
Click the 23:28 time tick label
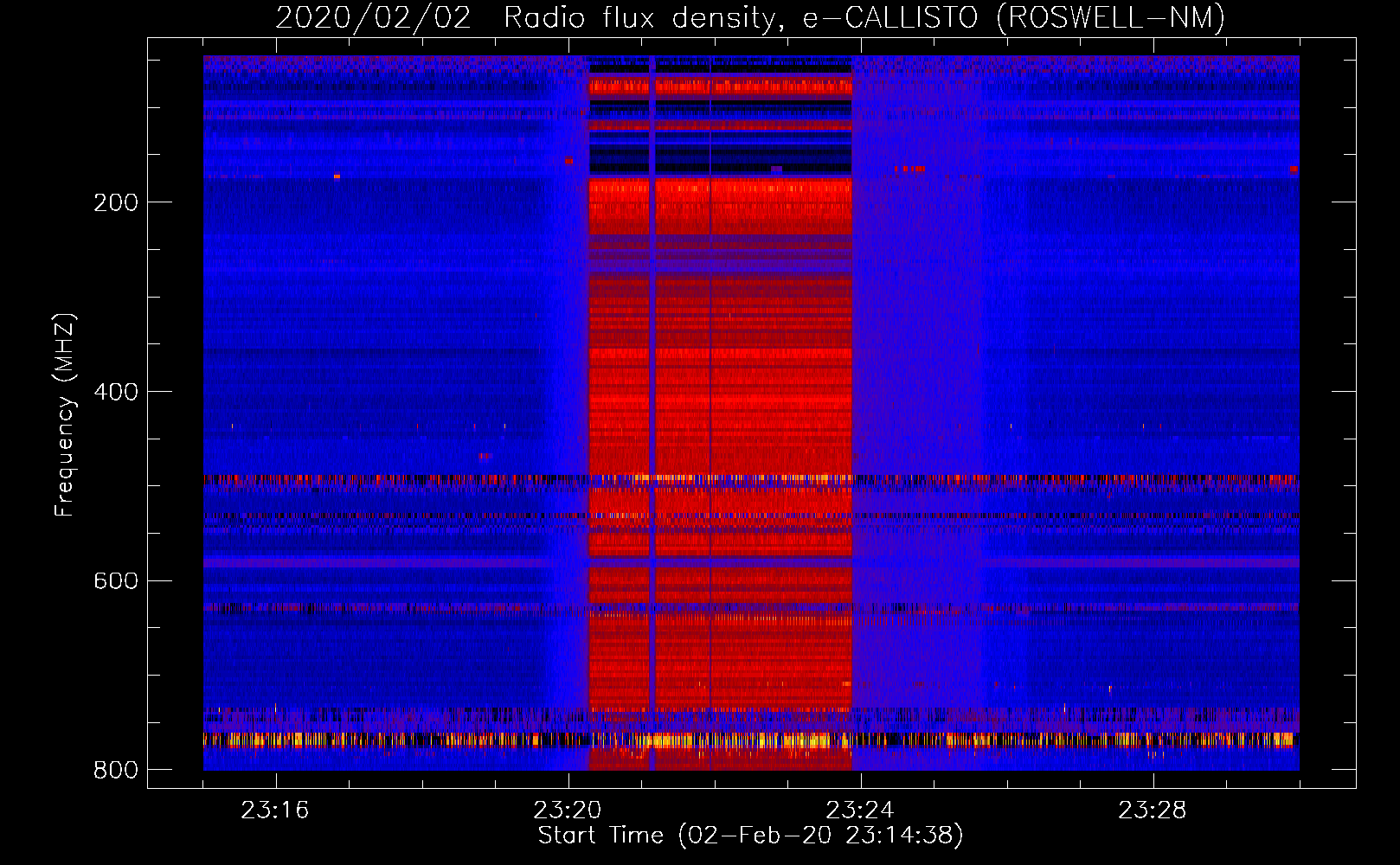tap(1153, 811)
